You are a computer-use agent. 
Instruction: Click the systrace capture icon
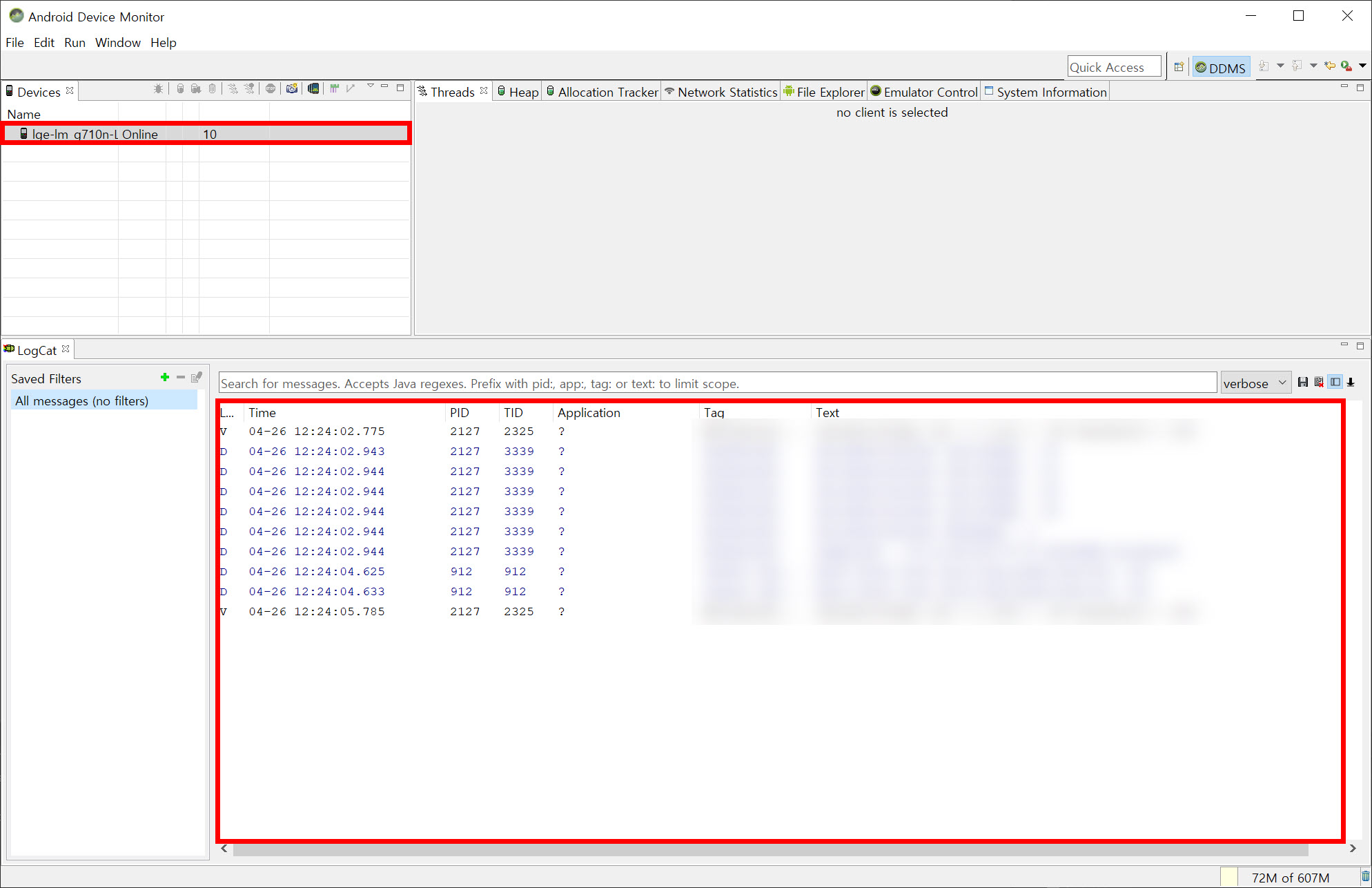coord(335,88)
